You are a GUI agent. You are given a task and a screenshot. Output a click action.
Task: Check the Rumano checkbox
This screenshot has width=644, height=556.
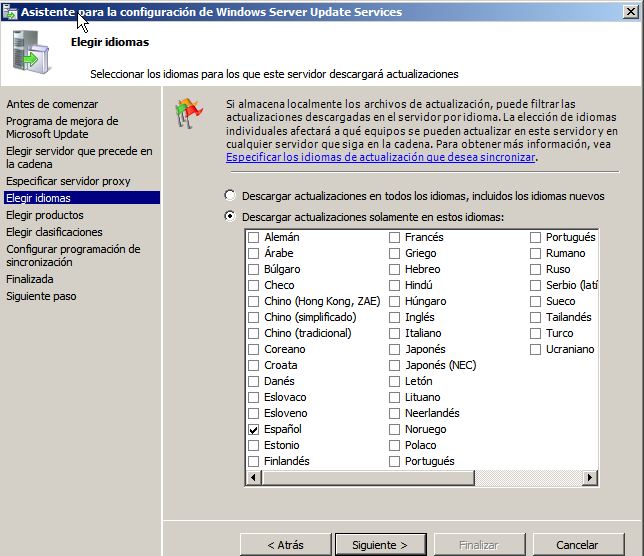pos(535,253)
